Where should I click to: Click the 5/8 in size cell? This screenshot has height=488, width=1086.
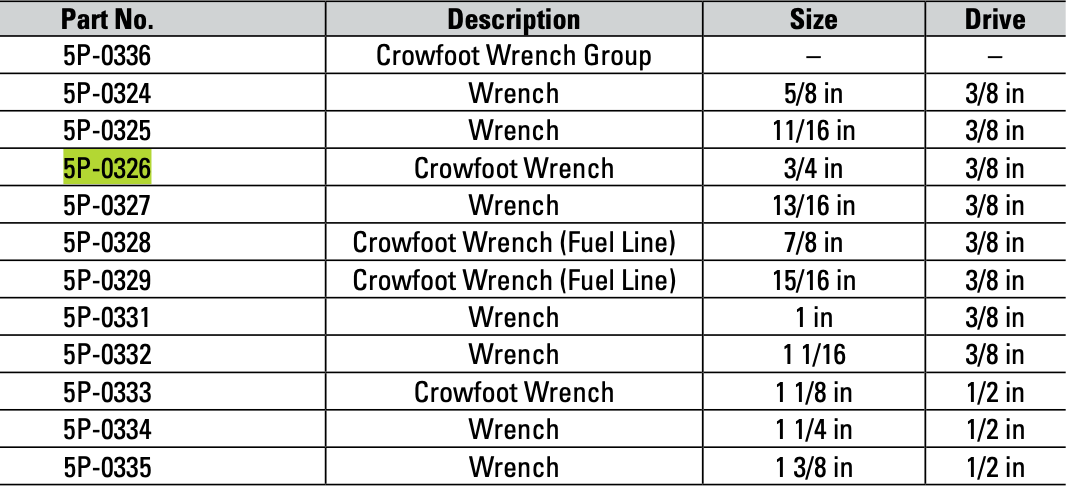click(812, 94)
